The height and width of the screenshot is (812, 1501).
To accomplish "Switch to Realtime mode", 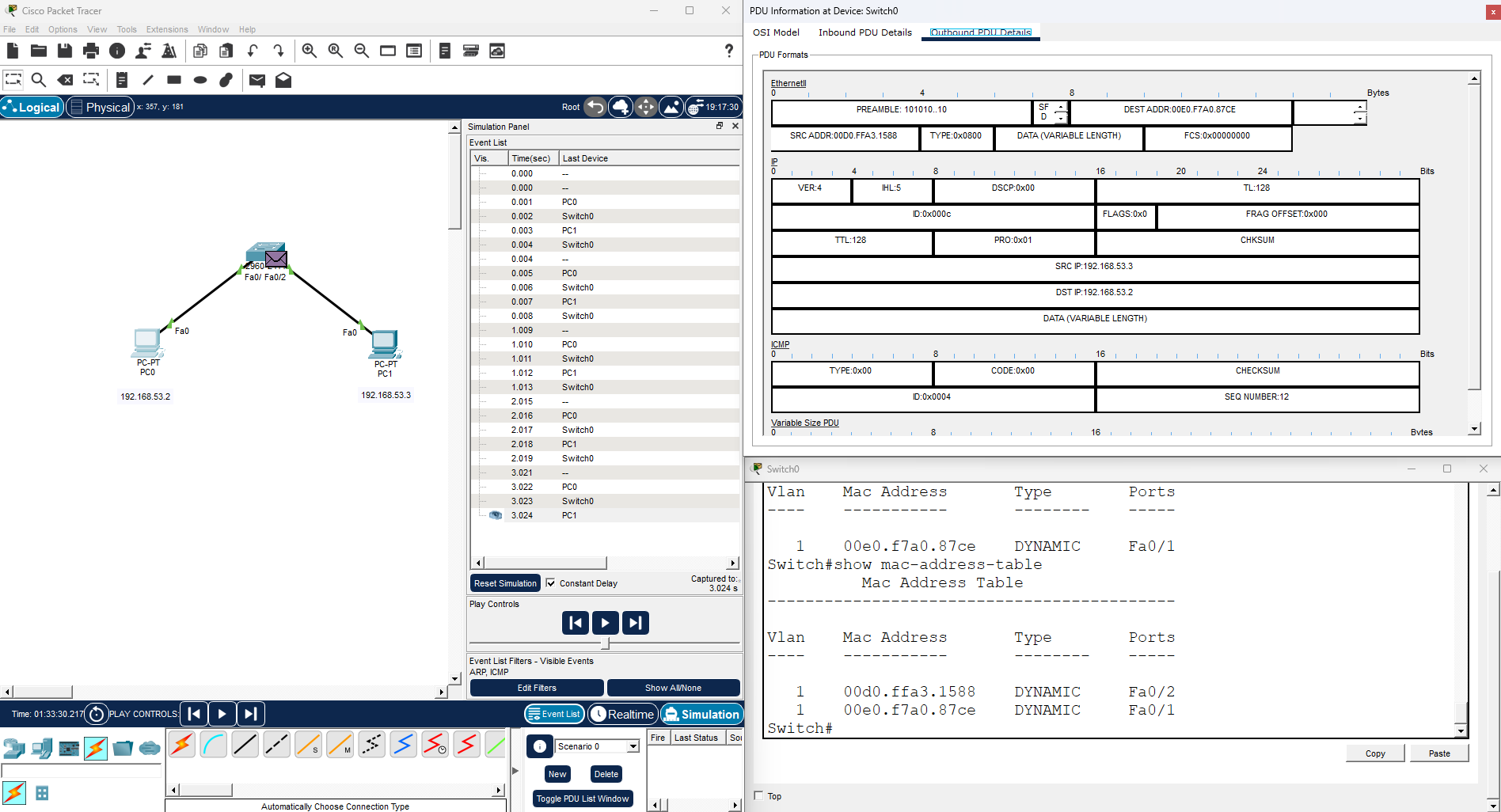I will tap(623, 714).
